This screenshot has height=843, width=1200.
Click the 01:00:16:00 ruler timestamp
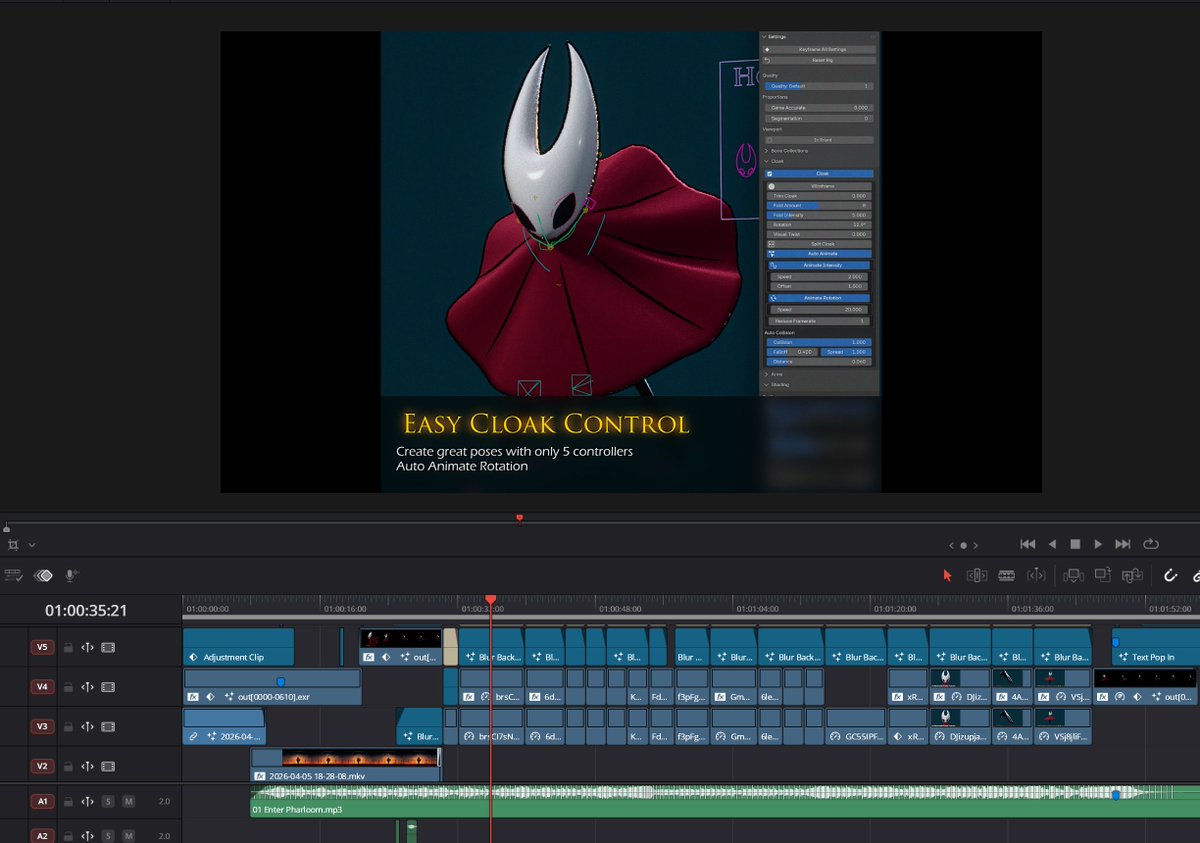pyautogui.click(x=347, y=607)
